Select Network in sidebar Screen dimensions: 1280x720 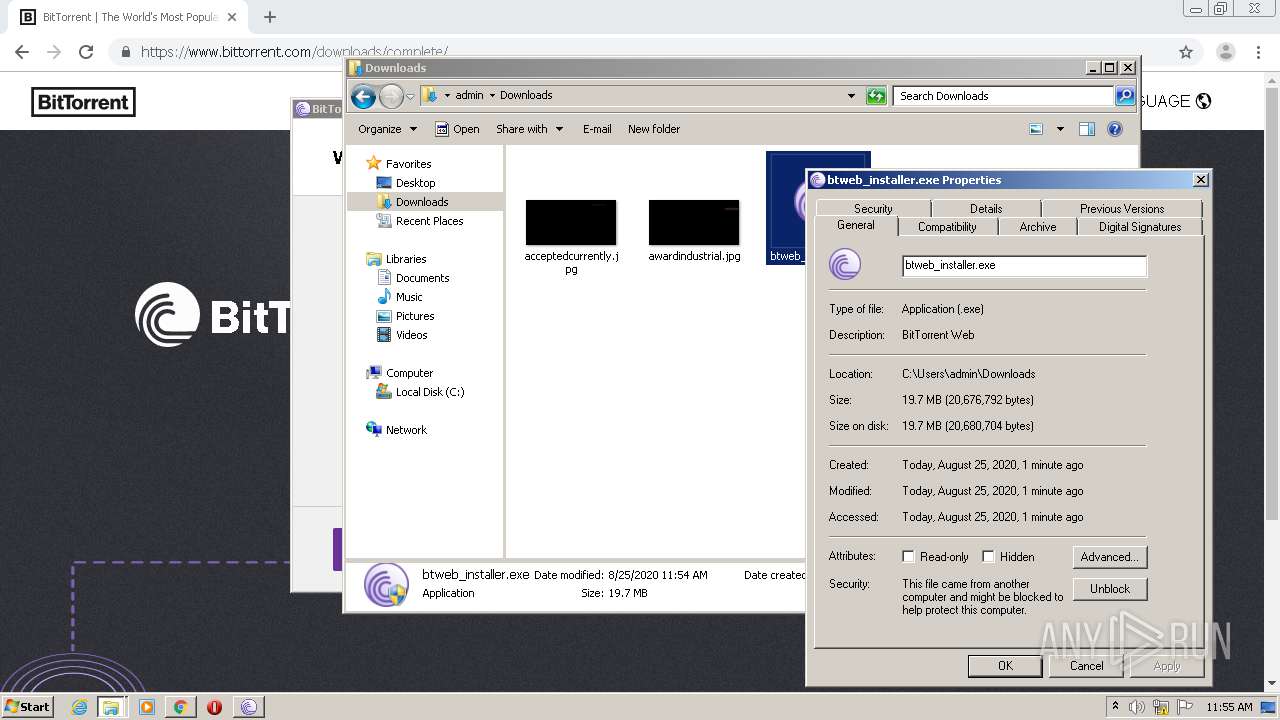coord(406,430)
